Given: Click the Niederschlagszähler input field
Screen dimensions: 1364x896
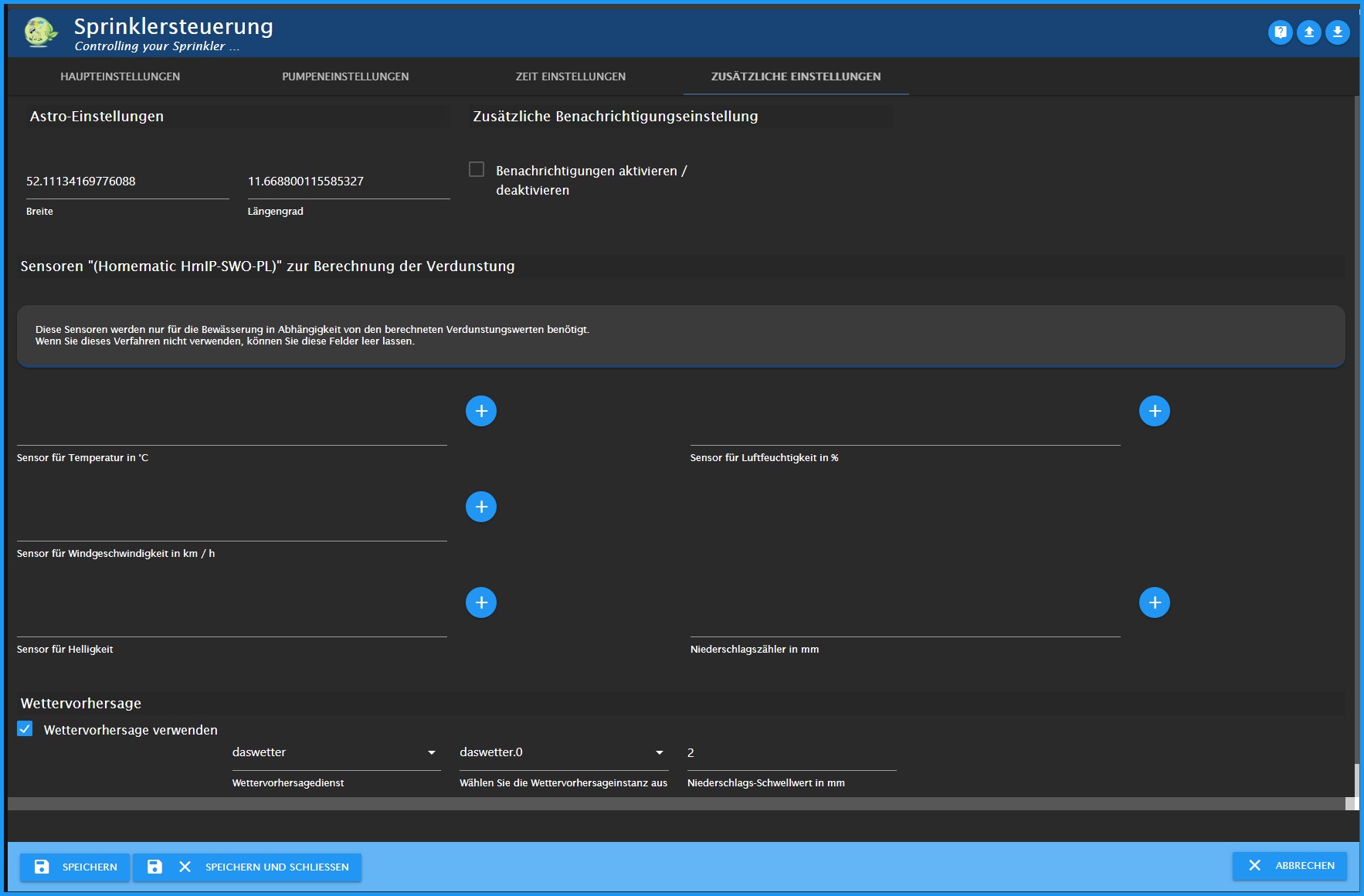Looking at the screenshot, I should pos(905,618).
